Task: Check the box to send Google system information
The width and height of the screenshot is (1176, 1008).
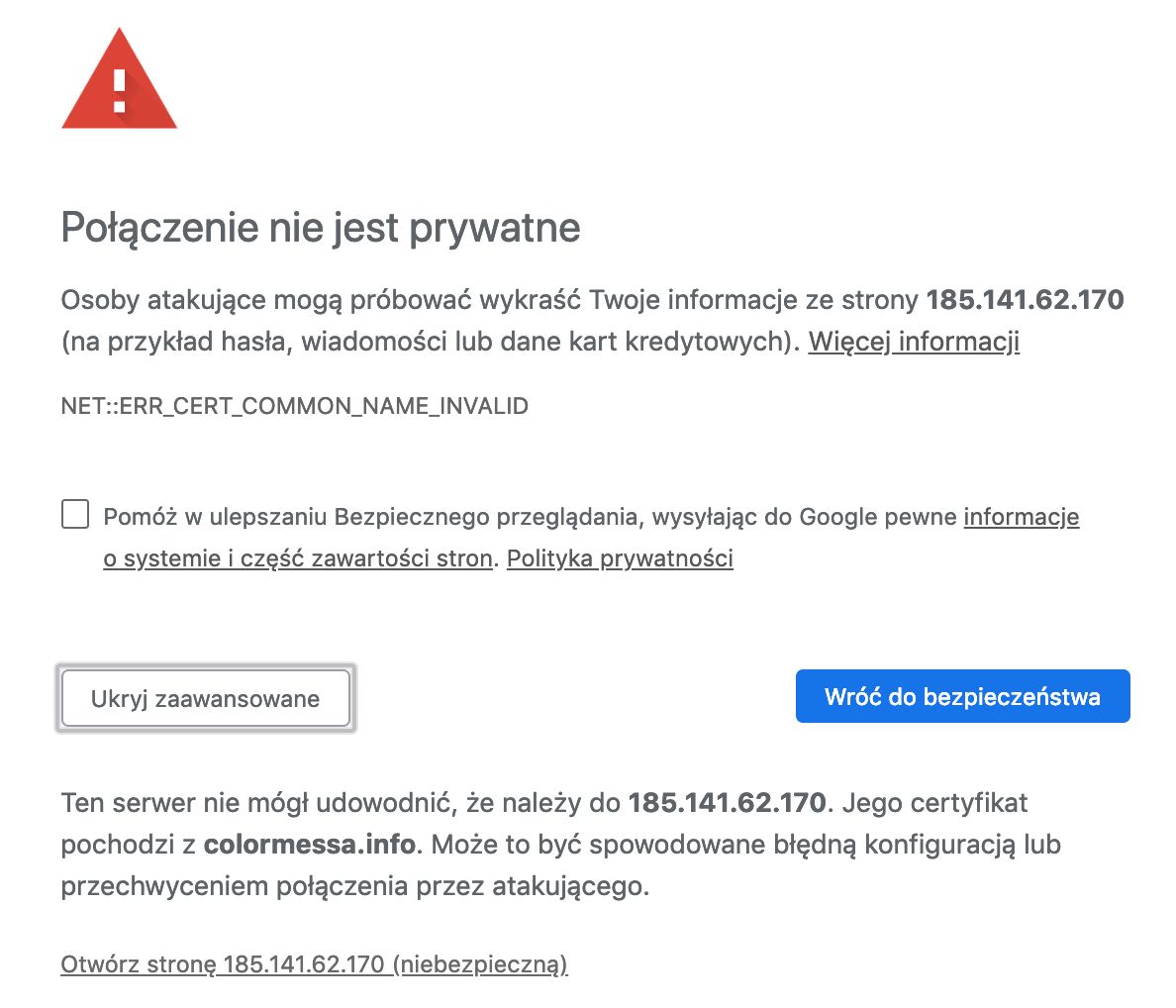Action: [75, 513]
